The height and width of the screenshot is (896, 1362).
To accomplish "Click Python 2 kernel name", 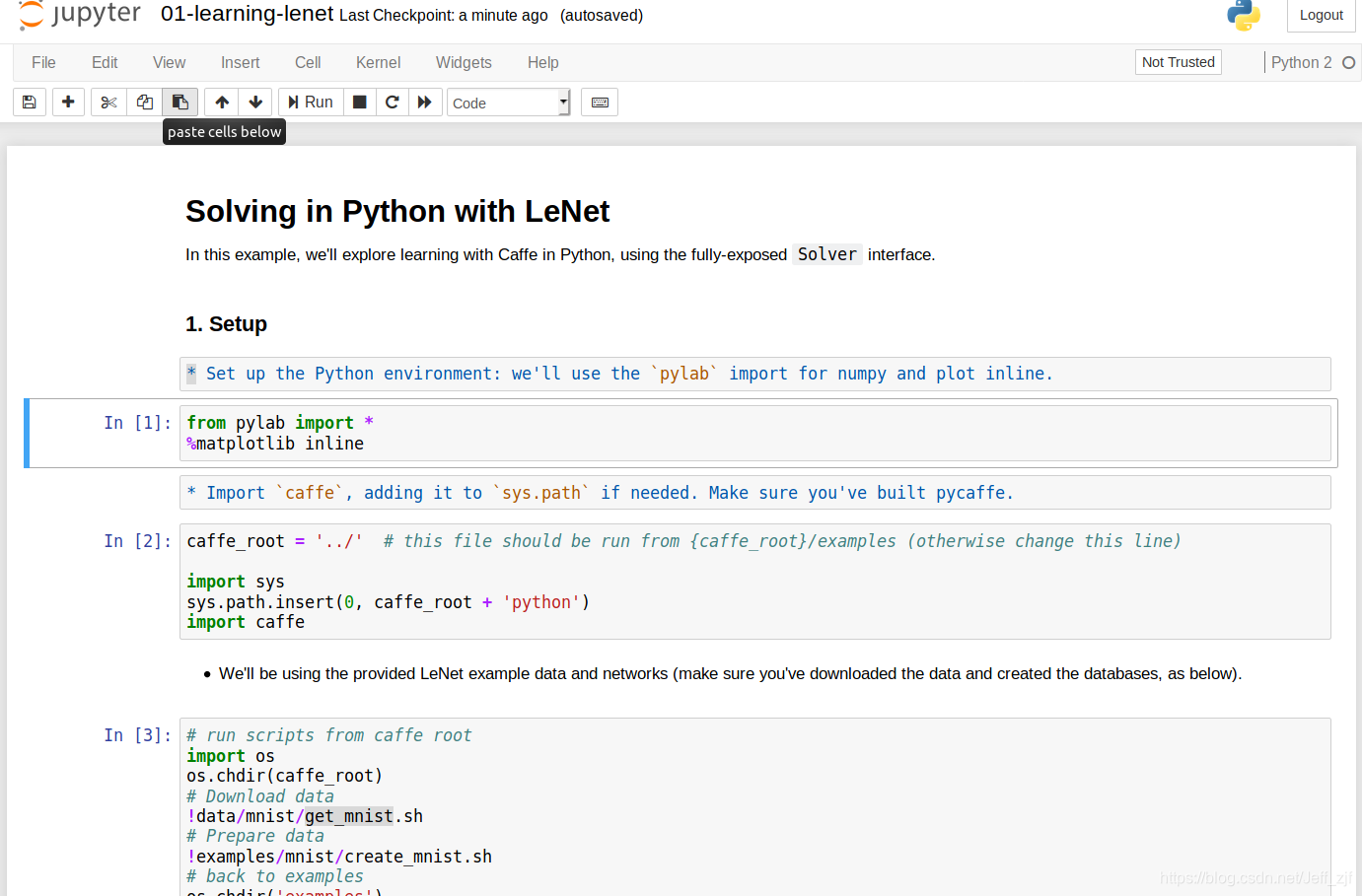I will coord(1302,62).
